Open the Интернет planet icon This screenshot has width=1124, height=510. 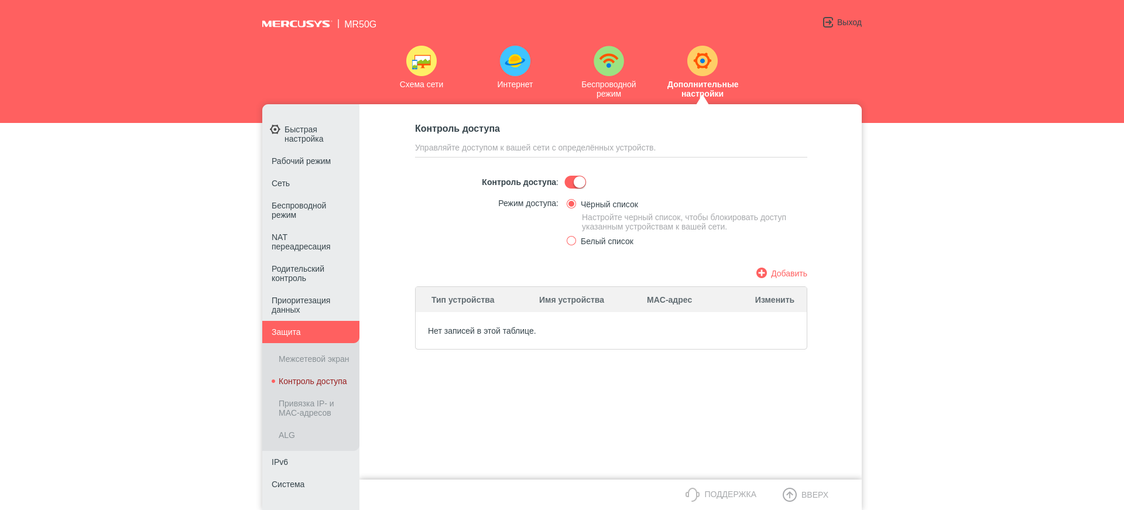(515, 61)
